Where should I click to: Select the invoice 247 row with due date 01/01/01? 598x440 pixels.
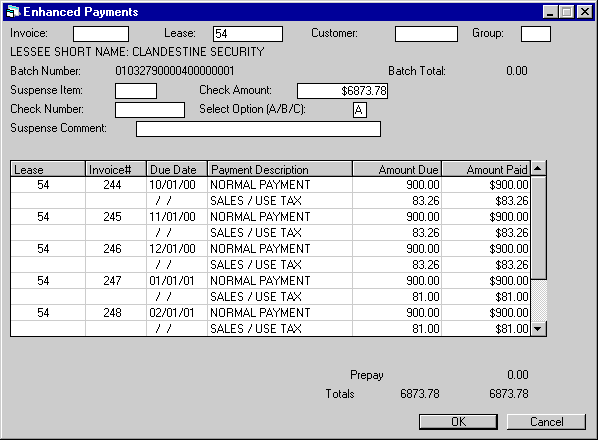[270, 281]
